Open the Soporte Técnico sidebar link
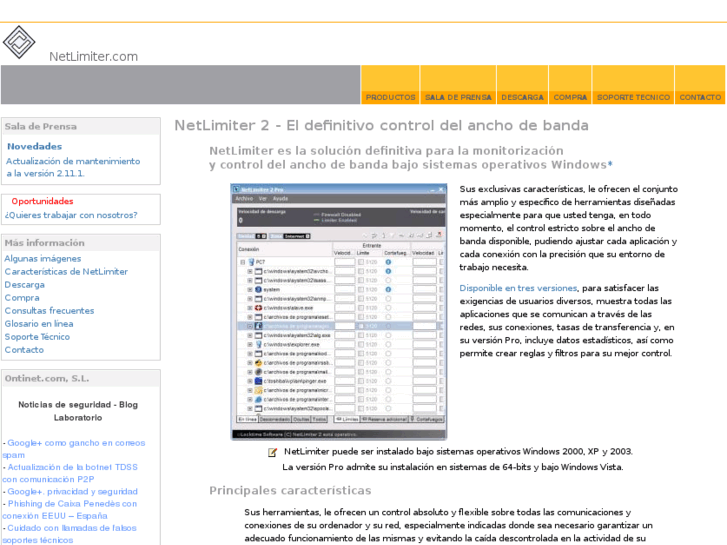Screen dimensions: 727x545 [37, 336]
